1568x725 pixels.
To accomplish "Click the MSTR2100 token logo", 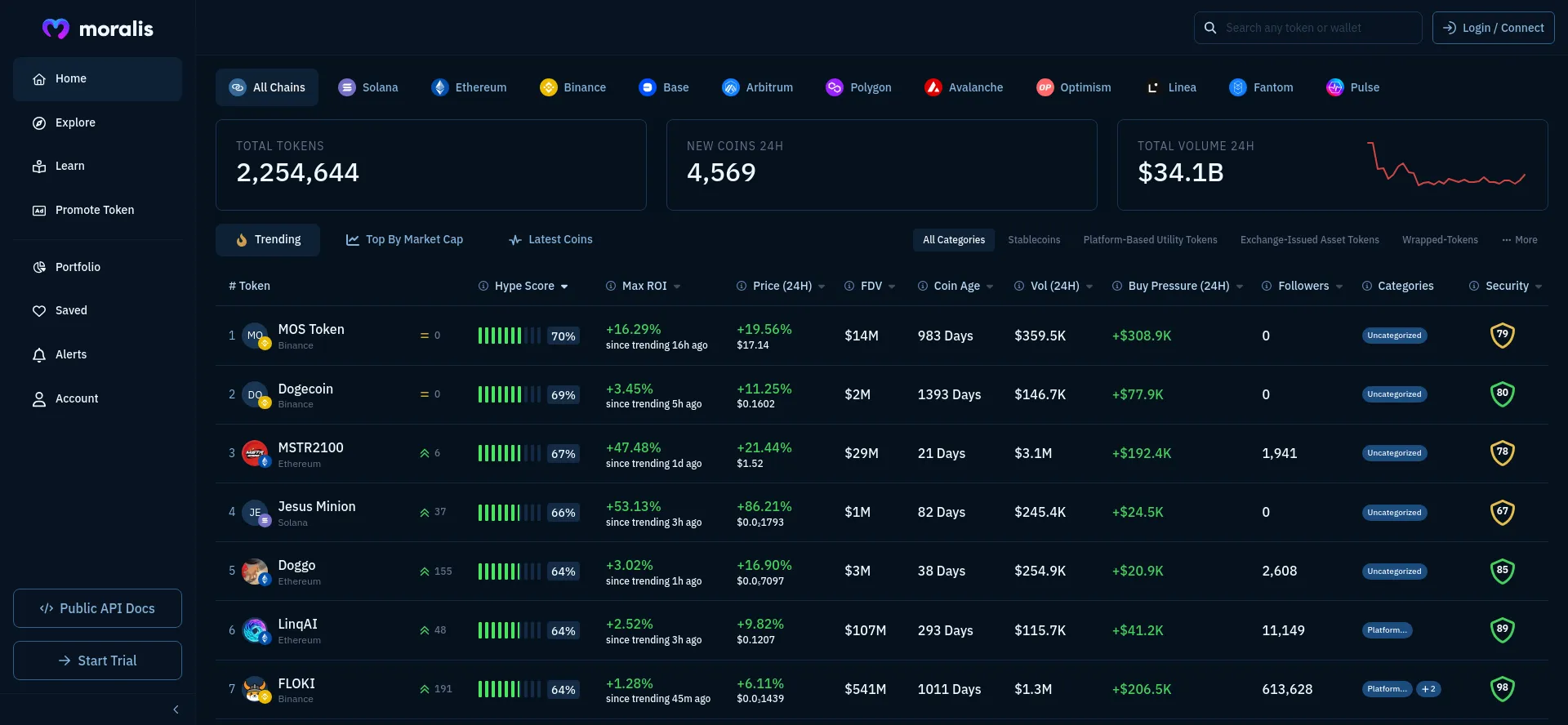I will tap(255, 453).
